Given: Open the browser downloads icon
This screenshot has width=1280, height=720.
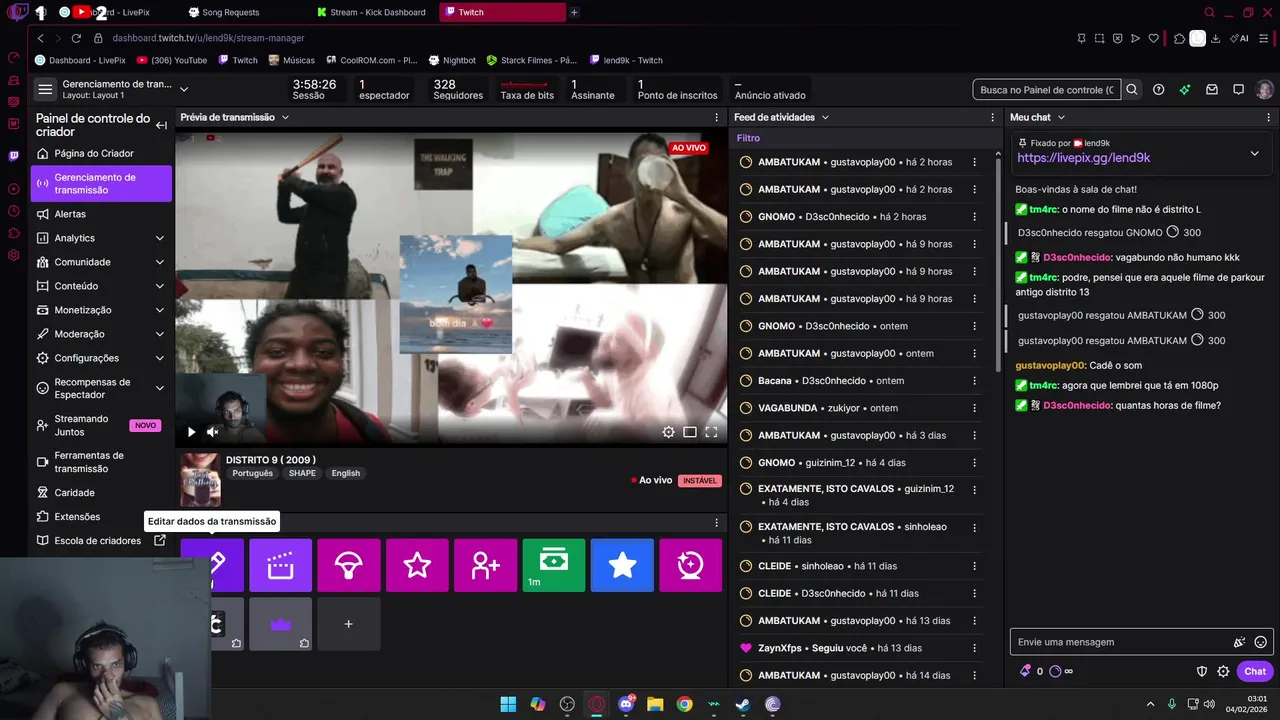Looking at the screenshot, I should click(1215, 38).
